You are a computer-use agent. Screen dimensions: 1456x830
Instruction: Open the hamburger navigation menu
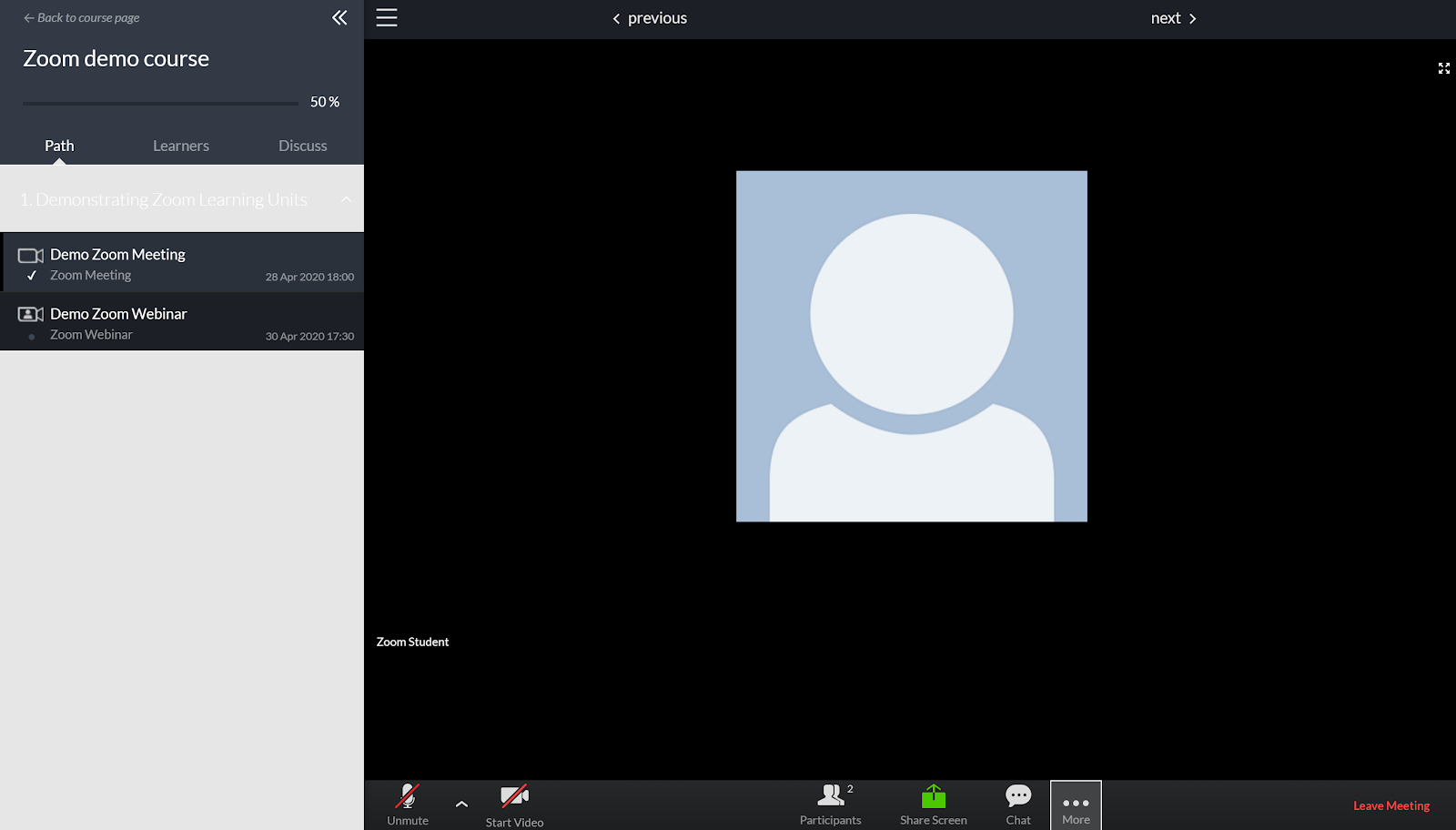point(386,17)
